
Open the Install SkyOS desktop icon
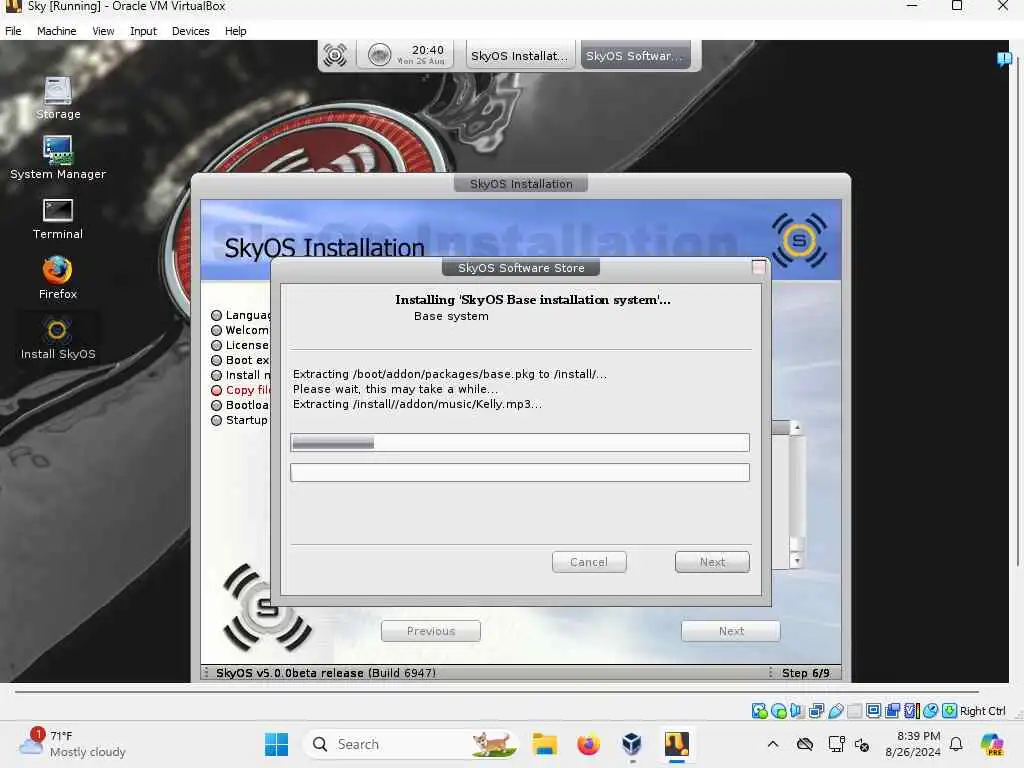57,338
